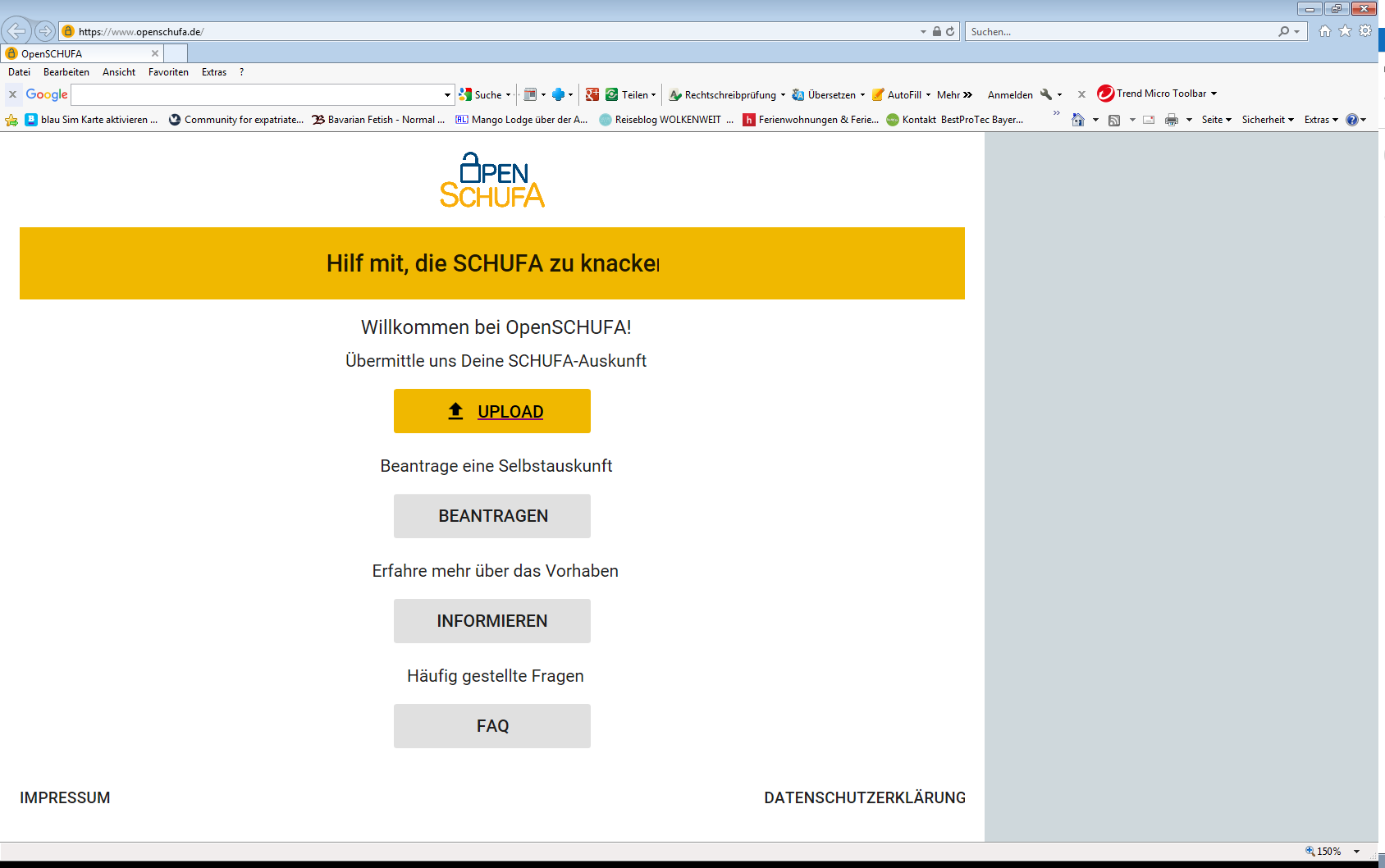Open the DATENSCHUTZERKLÄRUNG link
The height and width of the screenshot is (868, 1385).
[x=865, y=797]
